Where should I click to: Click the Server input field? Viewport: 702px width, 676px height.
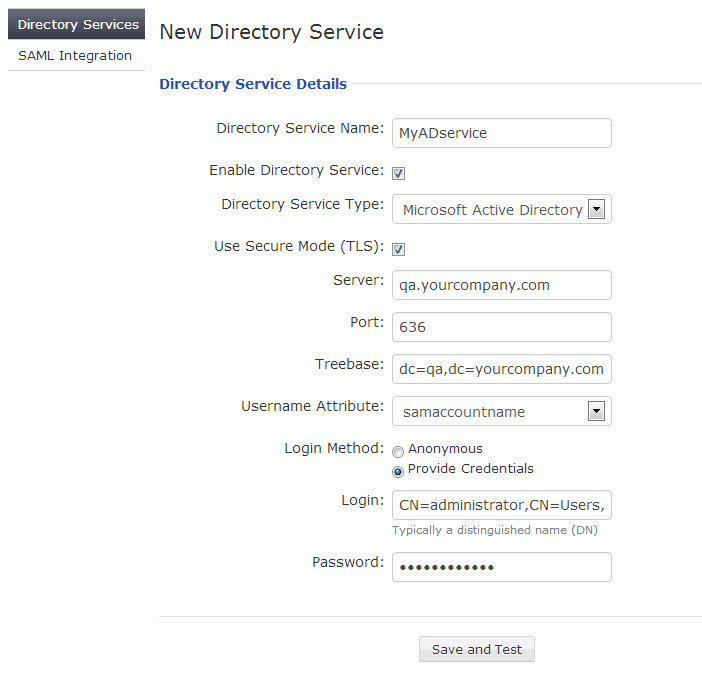click(x=501, y=285)
